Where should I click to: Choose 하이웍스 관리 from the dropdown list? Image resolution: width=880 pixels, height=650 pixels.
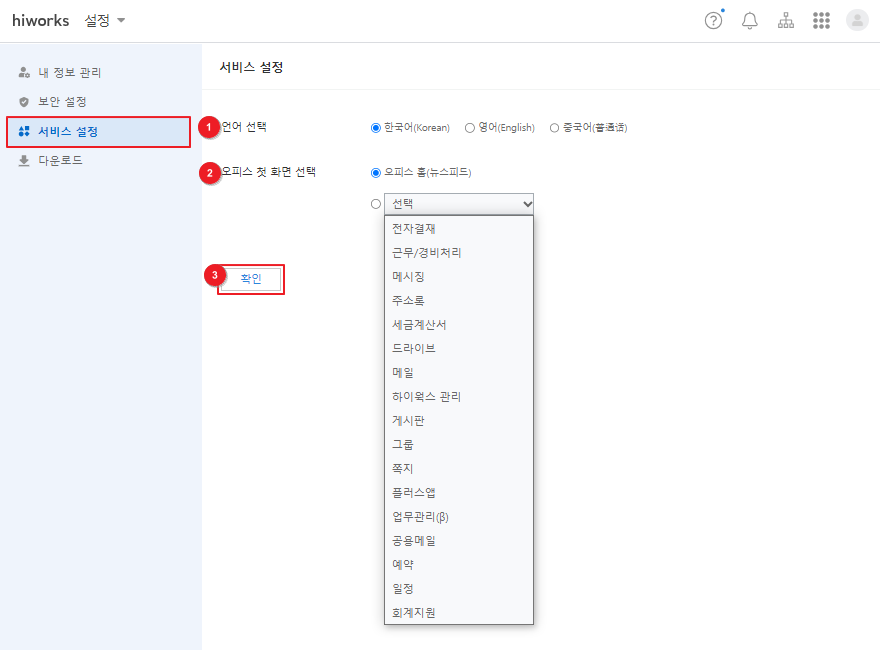459,397
